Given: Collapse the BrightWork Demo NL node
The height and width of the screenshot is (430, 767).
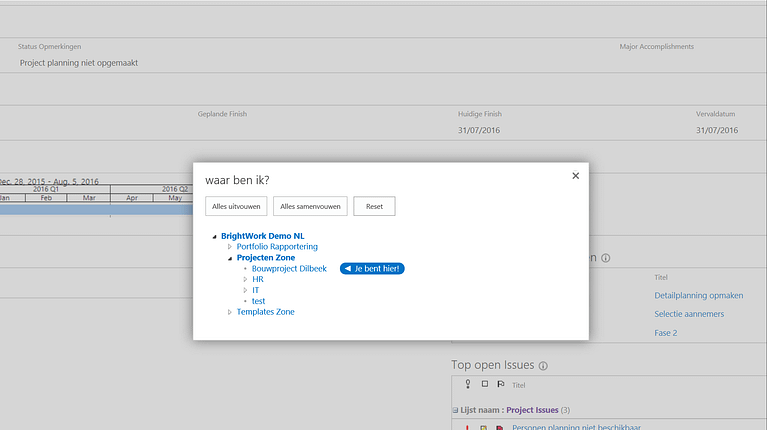Looking at the screenshot, I should 214,236.
